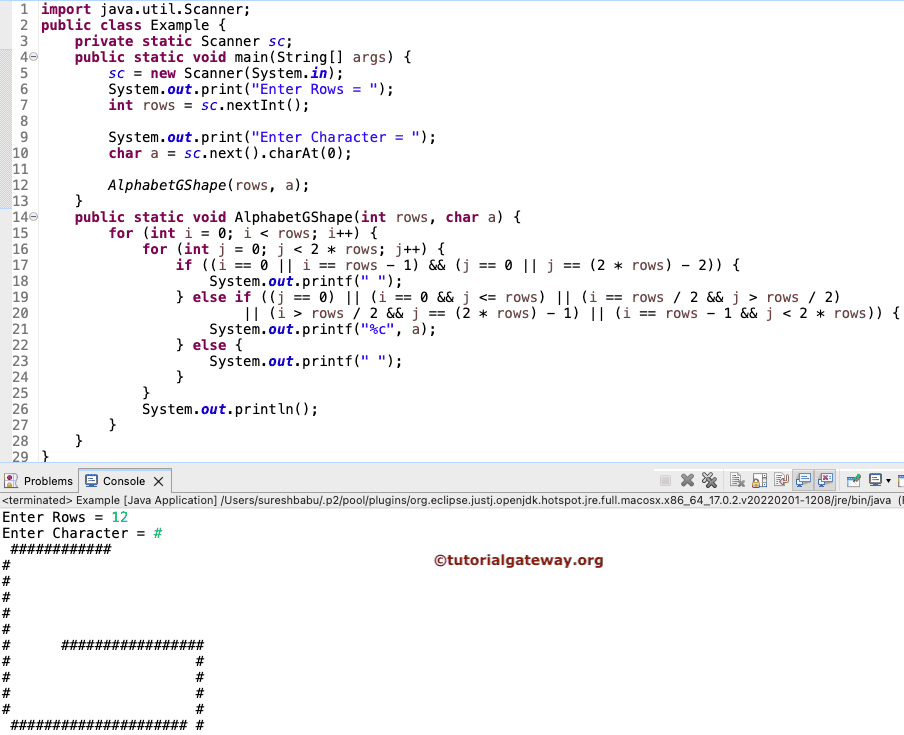
Task: Click the string "Enter Rows = " on line 6
Action: tap(314, 89)
